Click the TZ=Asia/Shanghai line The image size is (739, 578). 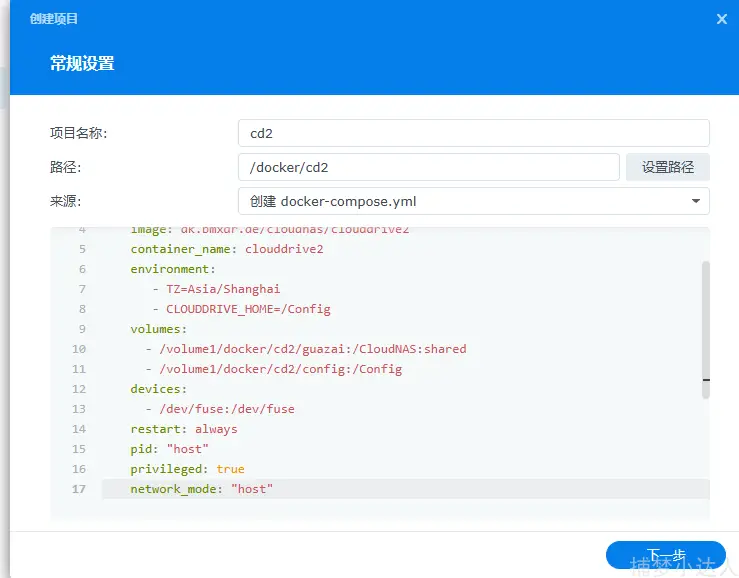[216, 289]
